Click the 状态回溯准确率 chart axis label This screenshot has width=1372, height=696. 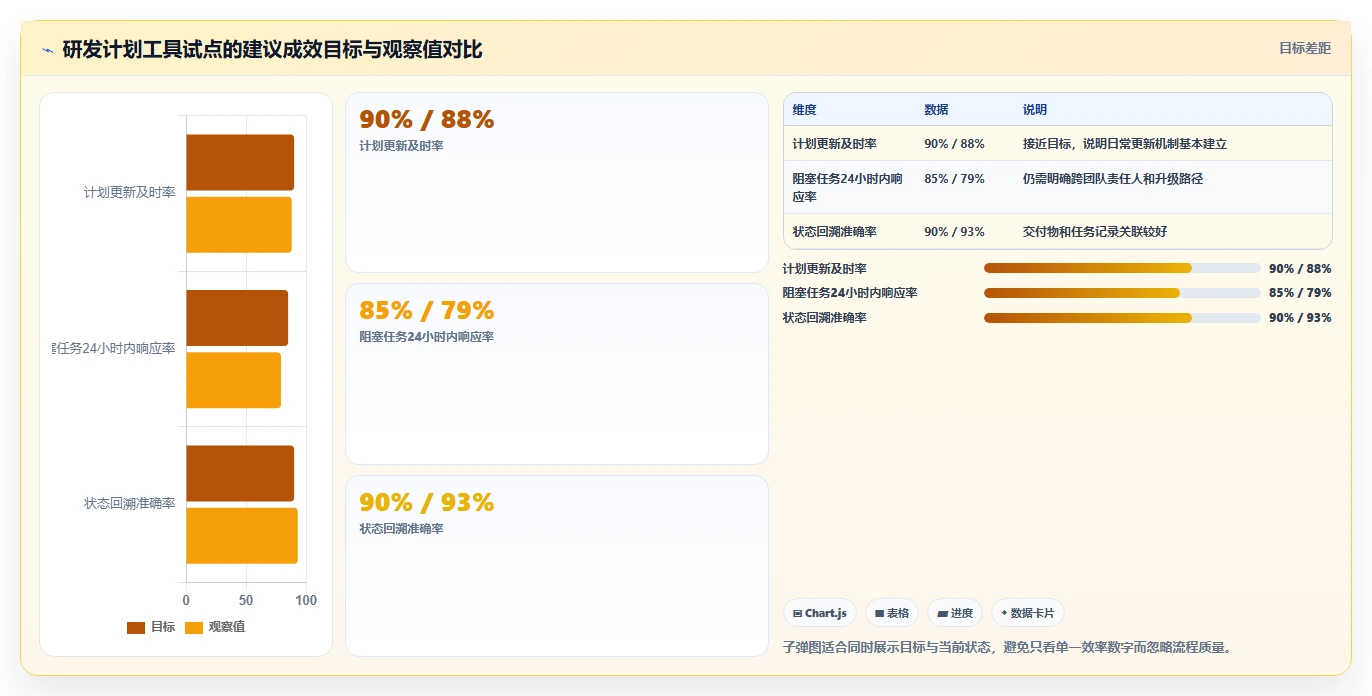click(129, 504)
